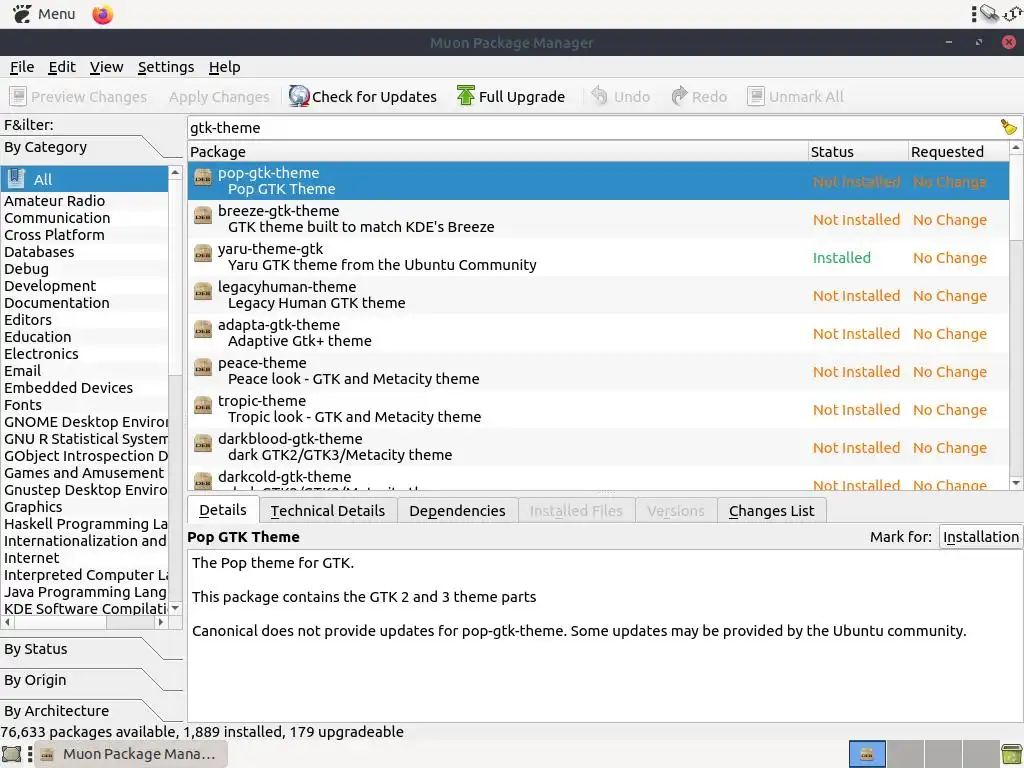Click the package icon for adapta-gtk-theme
This screenshot has width=1024, height=768.
point(203,329)
